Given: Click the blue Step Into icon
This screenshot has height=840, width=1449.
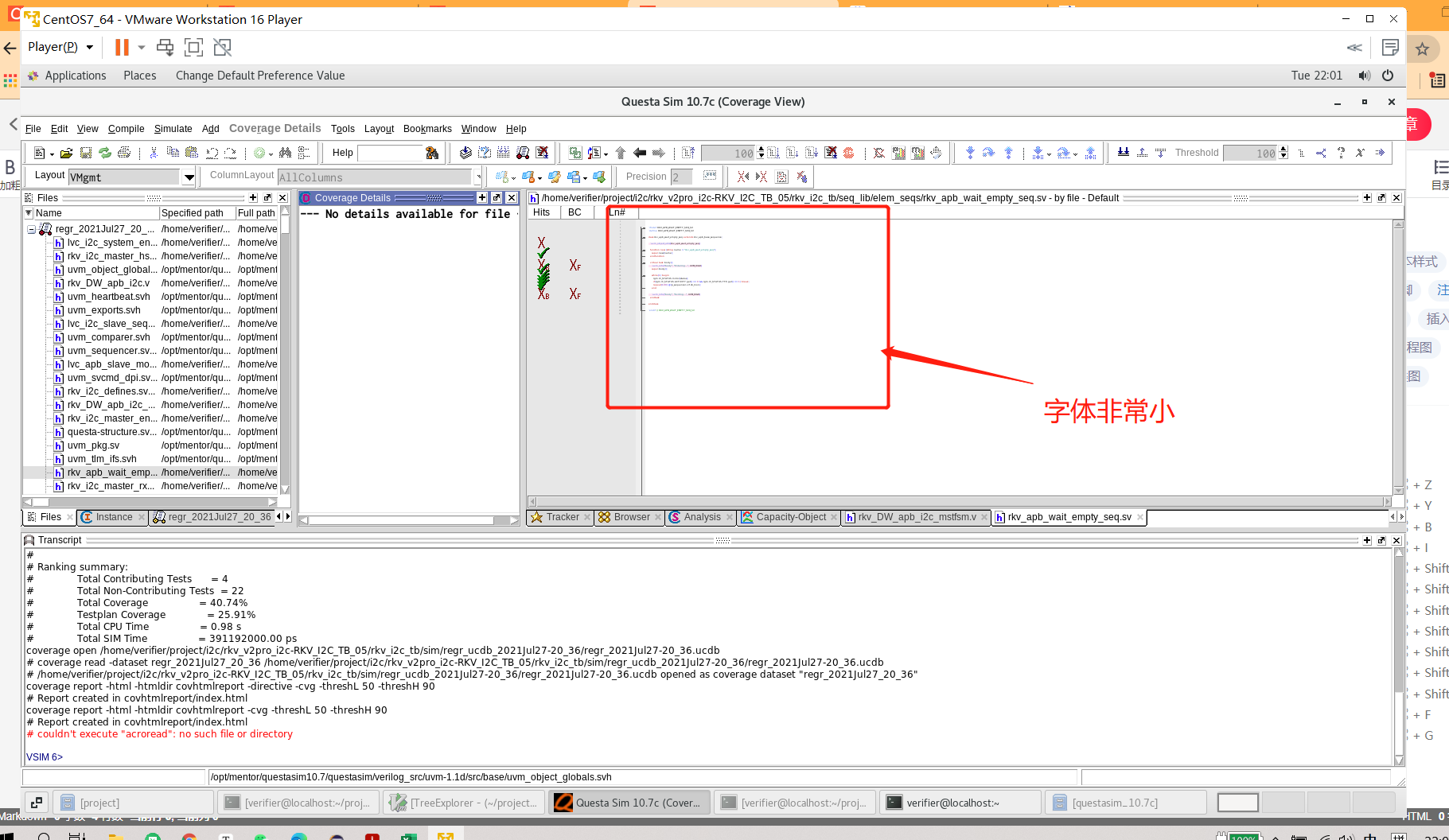Looking at the screenshot, I should [970, 153].
